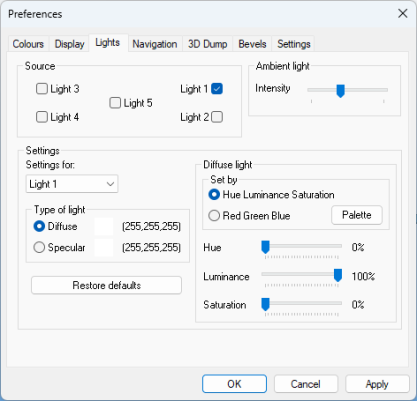Image resolution: width=417 pixels, height=401 pixels.
Task: Open the 3D Dump tab
Action: [207, 44]
